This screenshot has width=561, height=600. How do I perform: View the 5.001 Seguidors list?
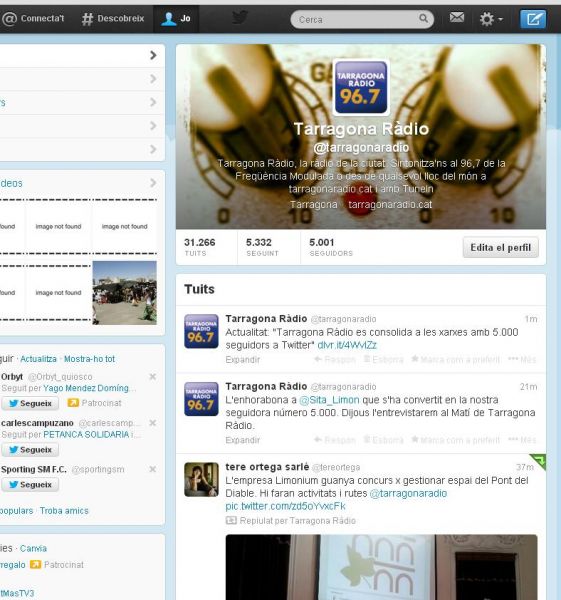[331, 247]
